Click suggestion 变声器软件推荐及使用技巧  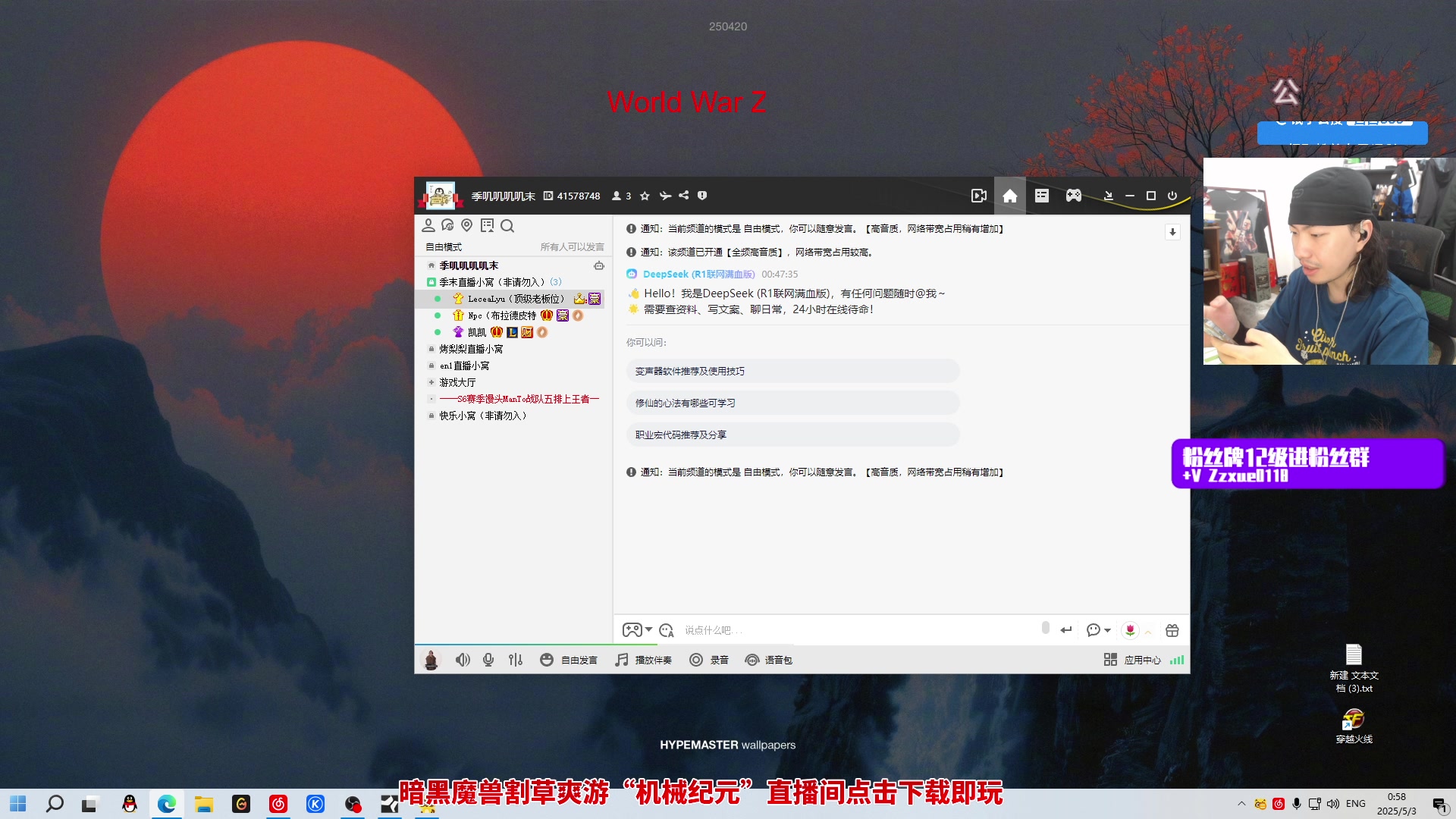(792, 371)
